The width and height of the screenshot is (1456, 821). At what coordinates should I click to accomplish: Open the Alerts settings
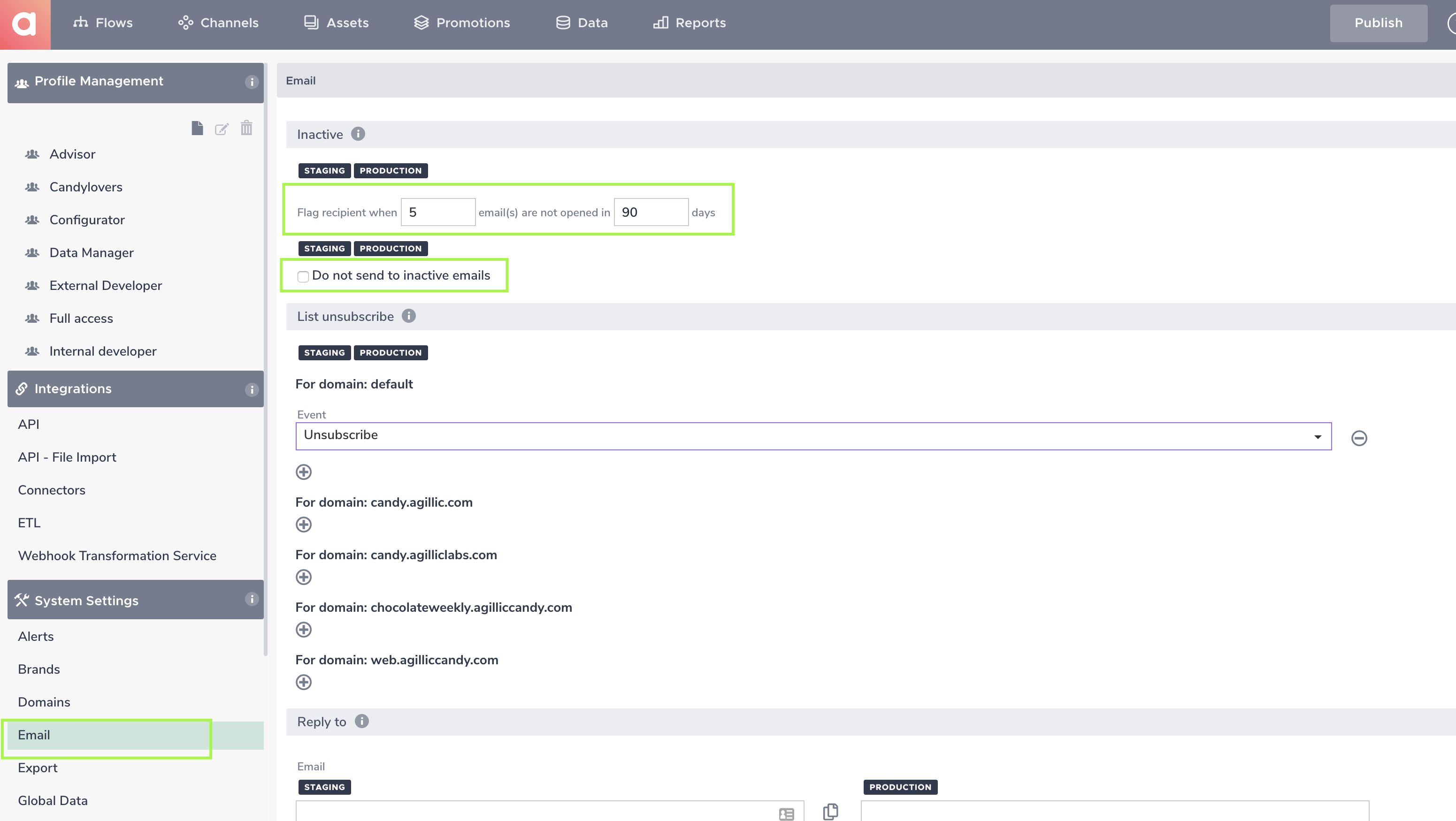[36, 636]
